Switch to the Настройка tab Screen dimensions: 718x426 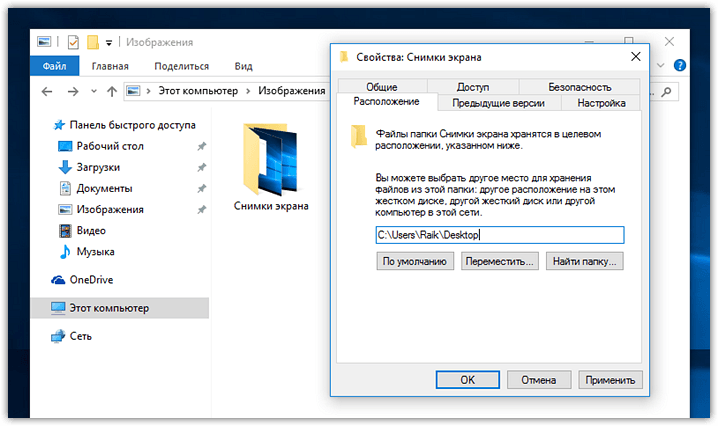[601, 103]
